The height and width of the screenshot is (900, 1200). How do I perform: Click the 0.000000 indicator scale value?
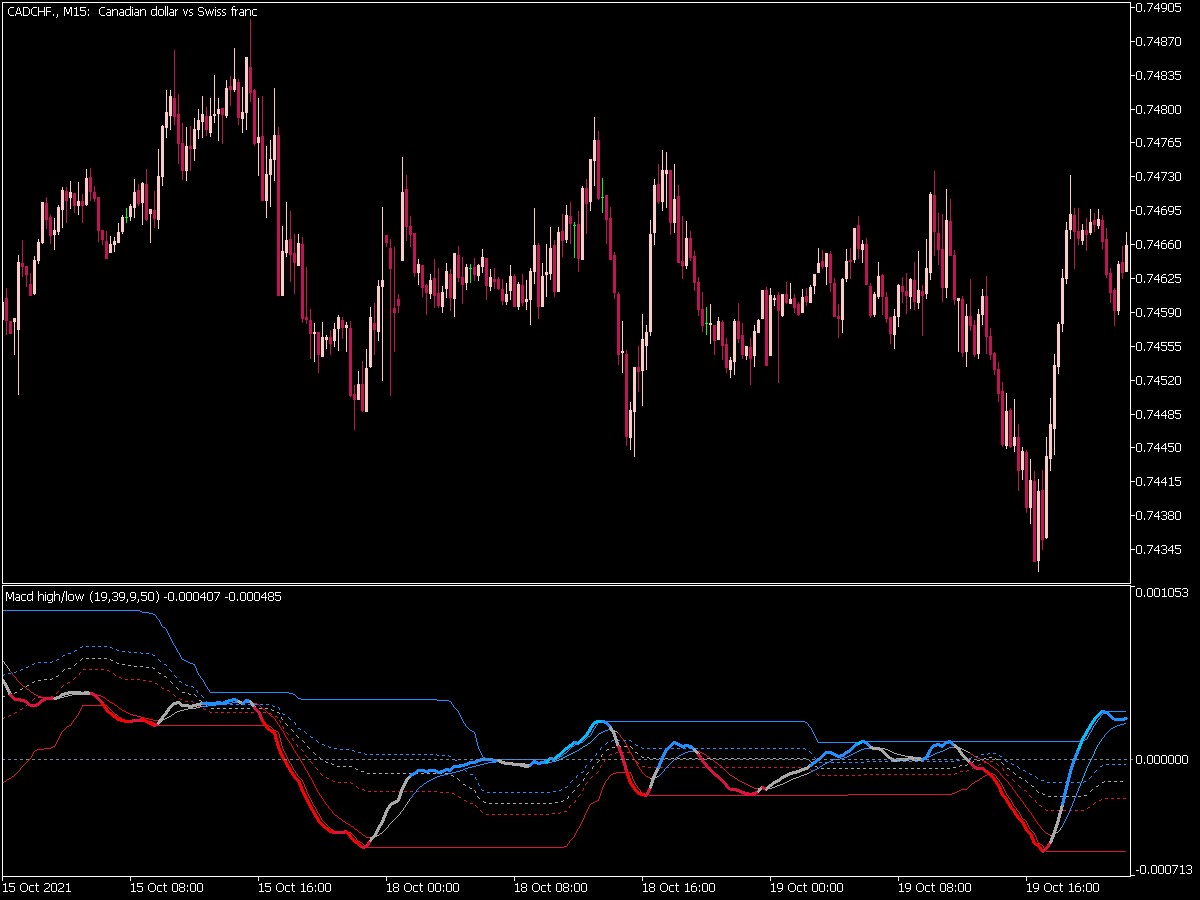click(1164, 760)
